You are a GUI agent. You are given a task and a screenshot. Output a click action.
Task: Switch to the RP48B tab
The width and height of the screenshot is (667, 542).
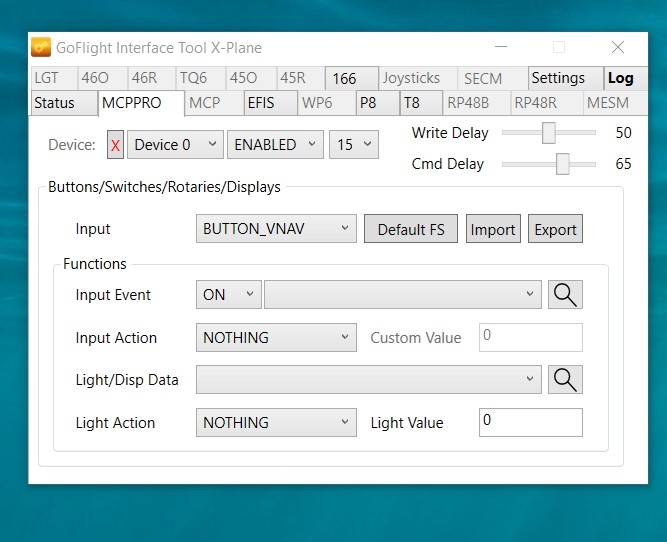476,103
